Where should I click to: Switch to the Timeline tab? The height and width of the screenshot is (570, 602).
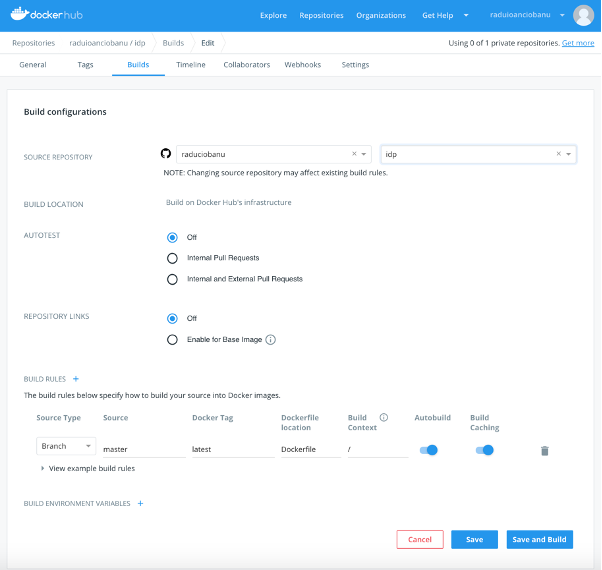point(190,64)
